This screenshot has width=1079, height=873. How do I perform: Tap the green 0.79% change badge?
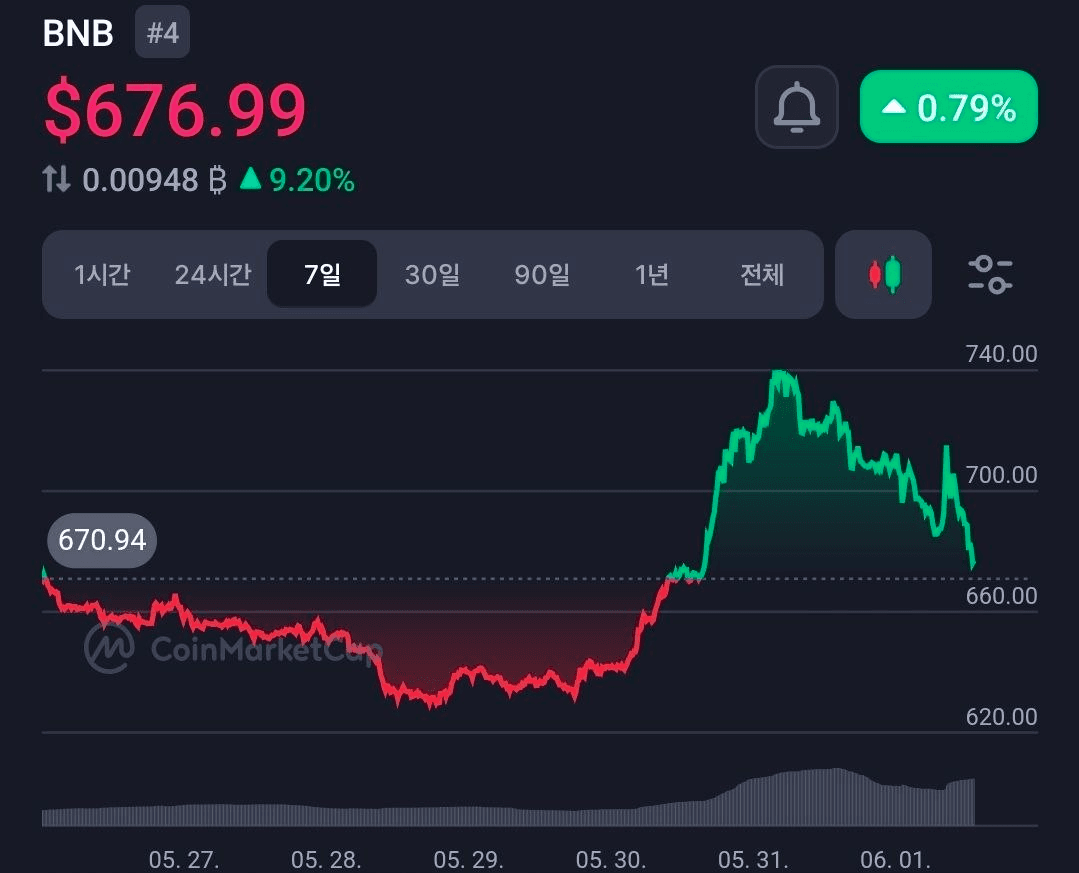point(948,107)
